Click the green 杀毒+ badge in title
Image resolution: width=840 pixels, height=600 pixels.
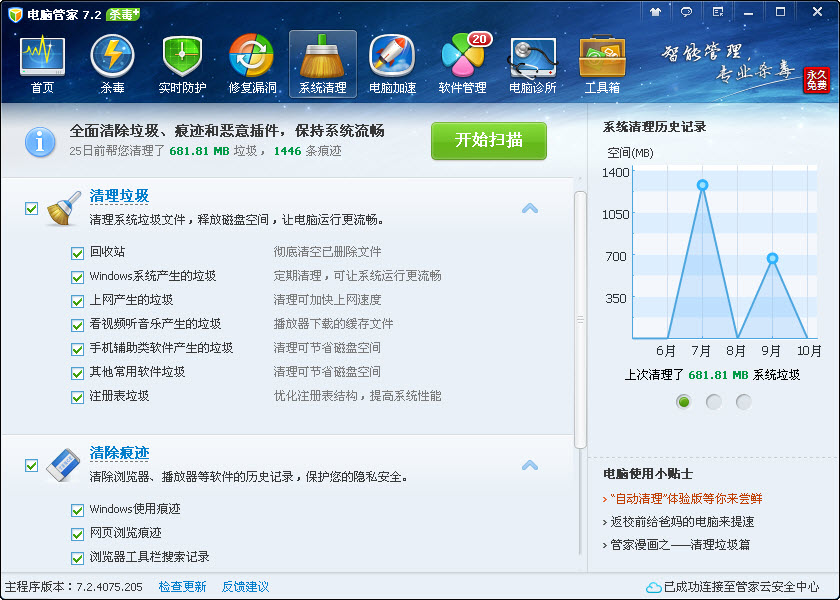pyautogui.click(x=123, y=14)
